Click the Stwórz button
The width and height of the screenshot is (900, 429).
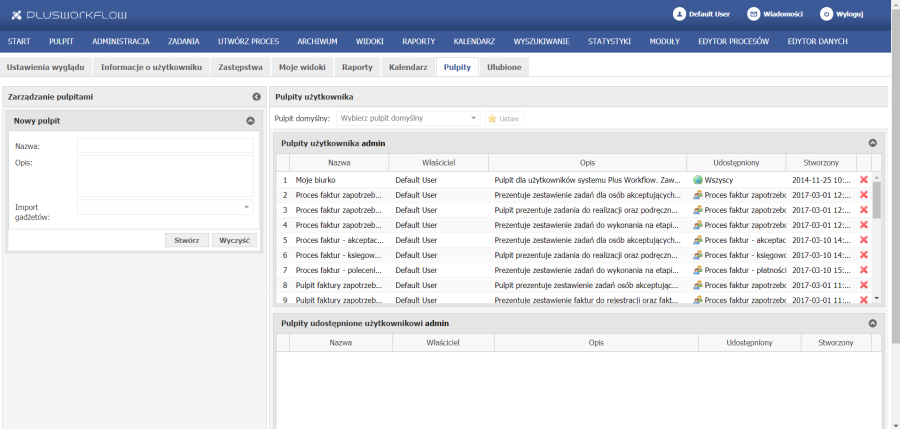186,240
